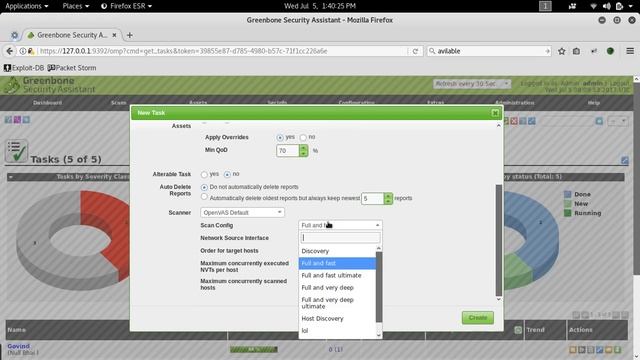Open the Applications menu
Viewport: 640px width, 360px height.
[27, 6]
